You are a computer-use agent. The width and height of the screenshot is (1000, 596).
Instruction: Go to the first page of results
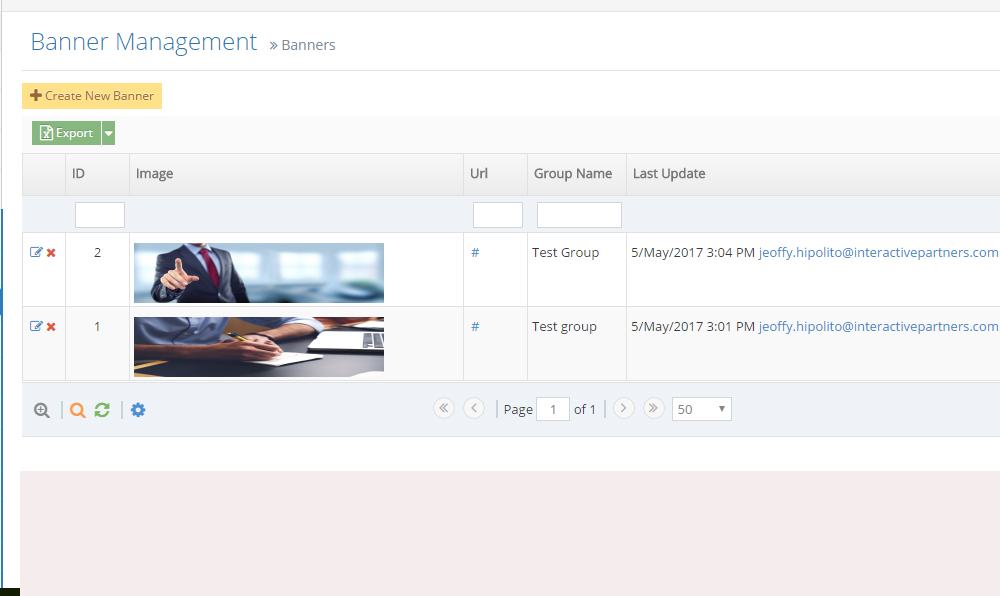tap(444, 408)
